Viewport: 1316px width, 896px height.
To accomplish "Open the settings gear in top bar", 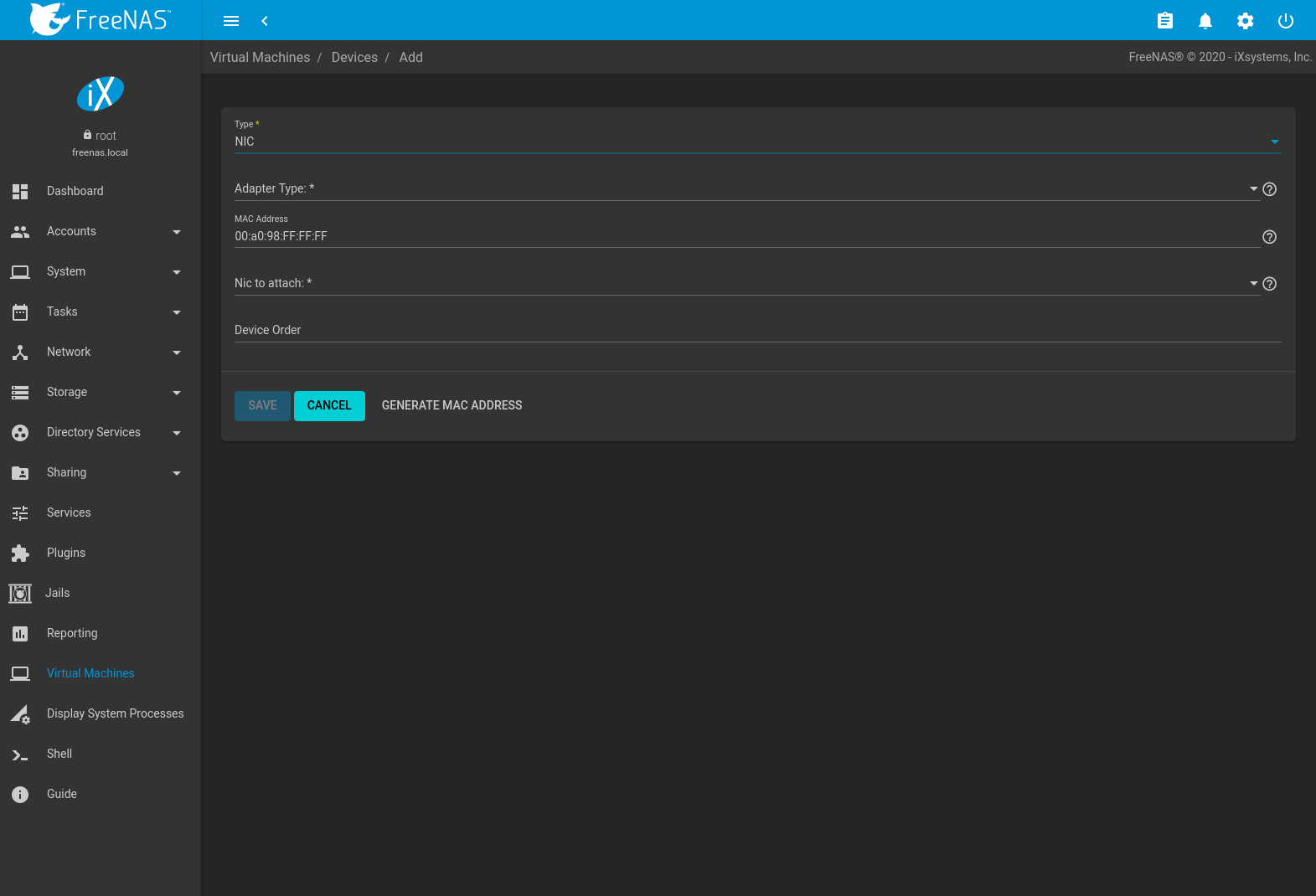I will 1245,21.
